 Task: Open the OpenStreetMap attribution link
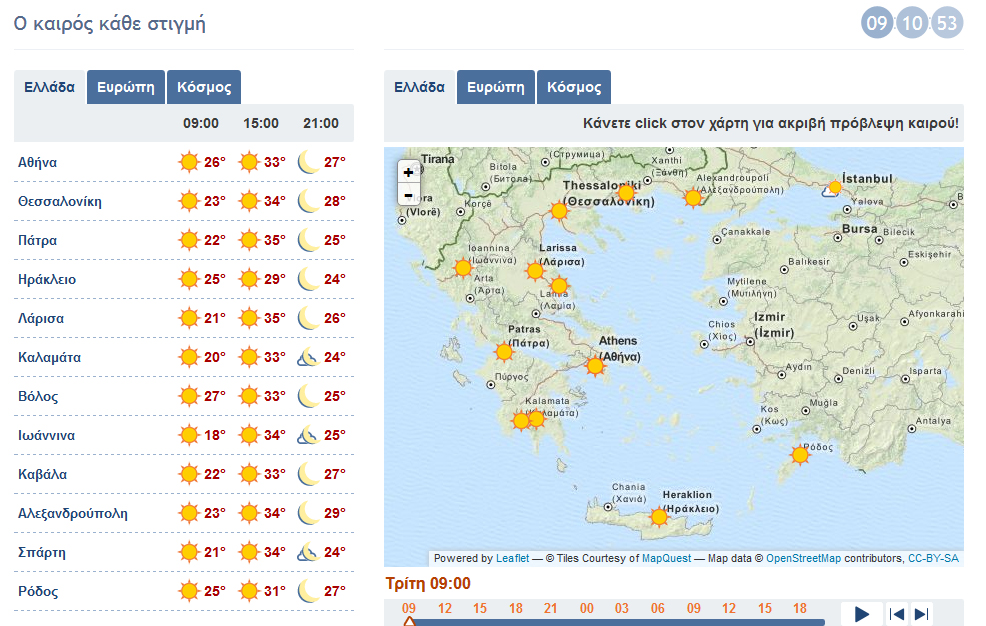click(x=803, y=558)
